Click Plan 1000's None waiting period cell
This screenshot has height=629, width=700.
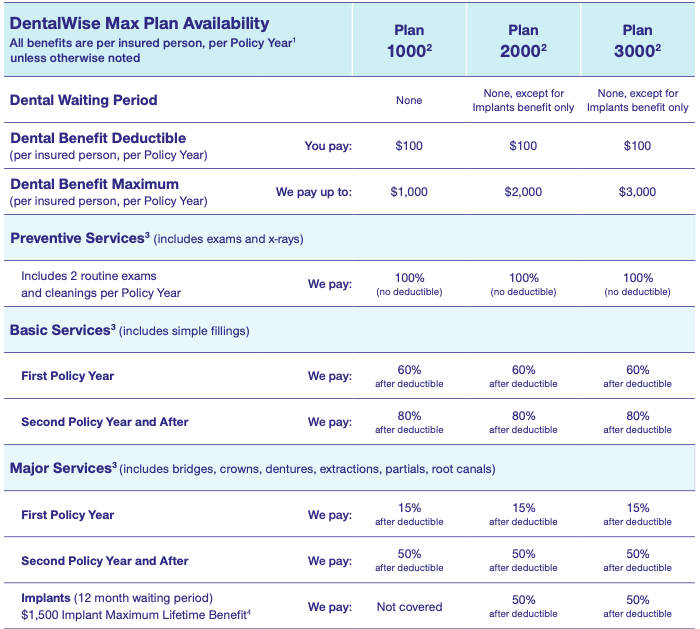(x=409, y=100)
